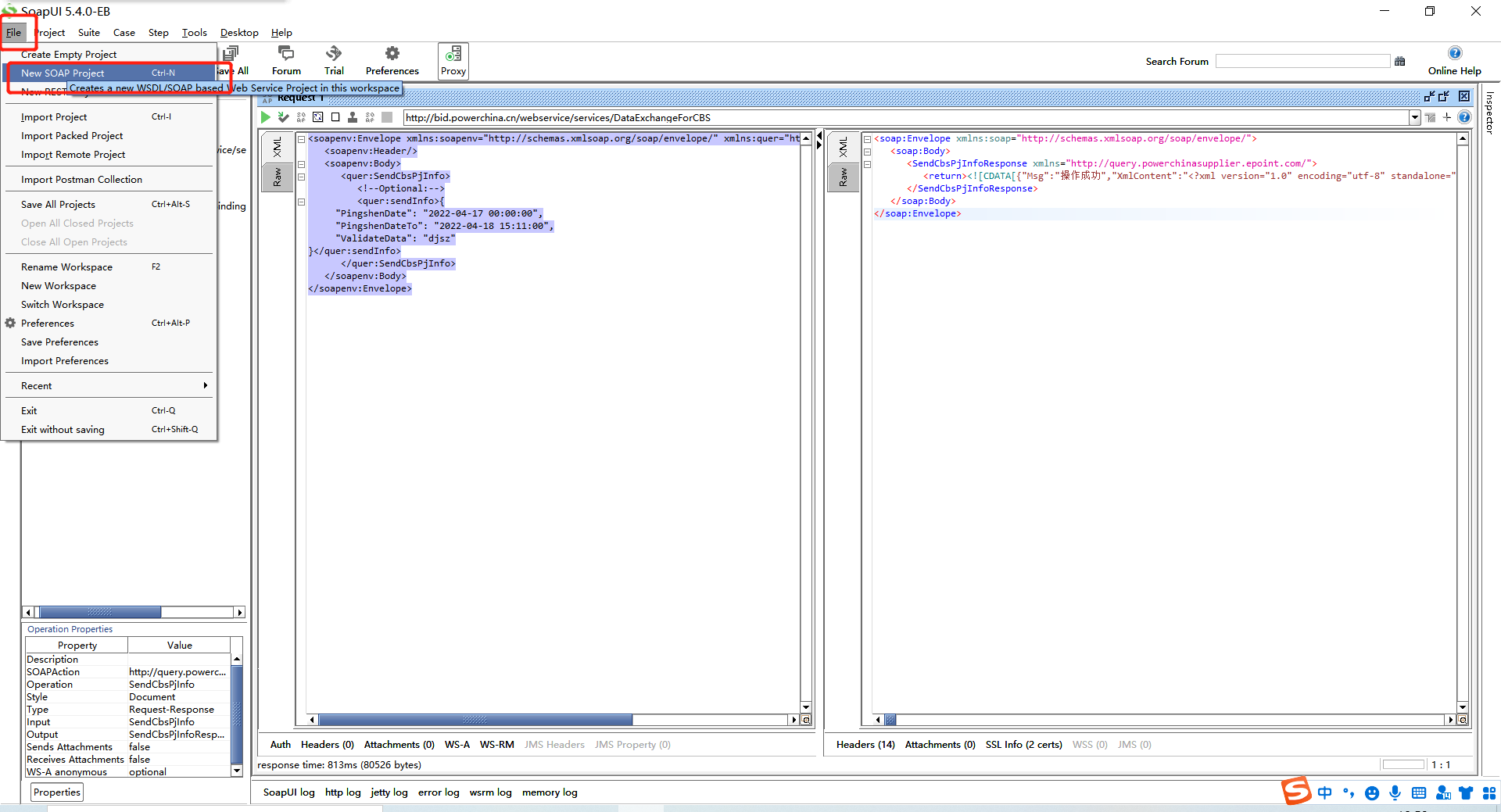This screenshot has height=812, width=1501.
Task: Click the green checkmark submit icon
Action: pos(283,117)
